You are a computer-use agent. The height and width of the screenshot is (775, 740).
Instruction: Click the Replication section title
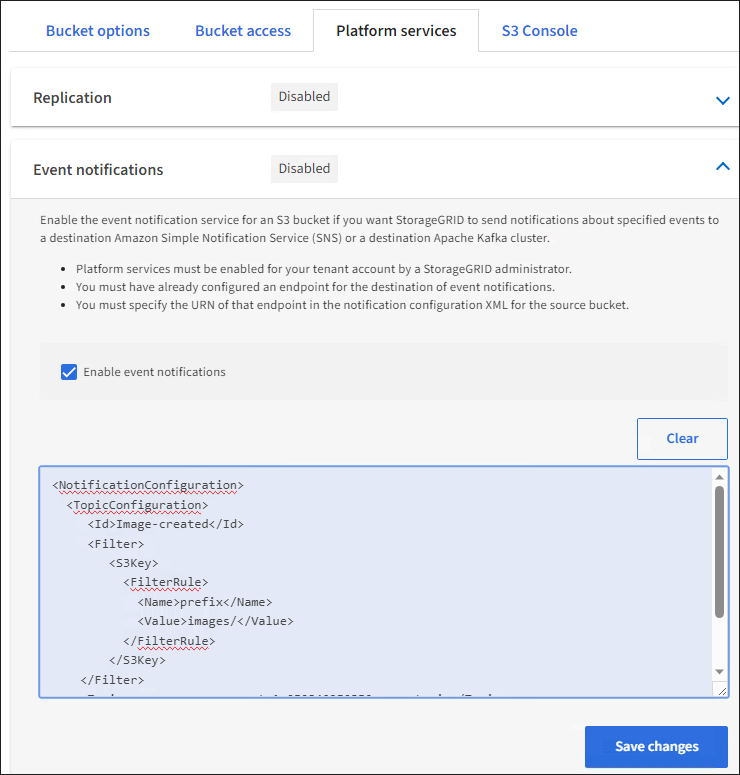coord(72,98)
